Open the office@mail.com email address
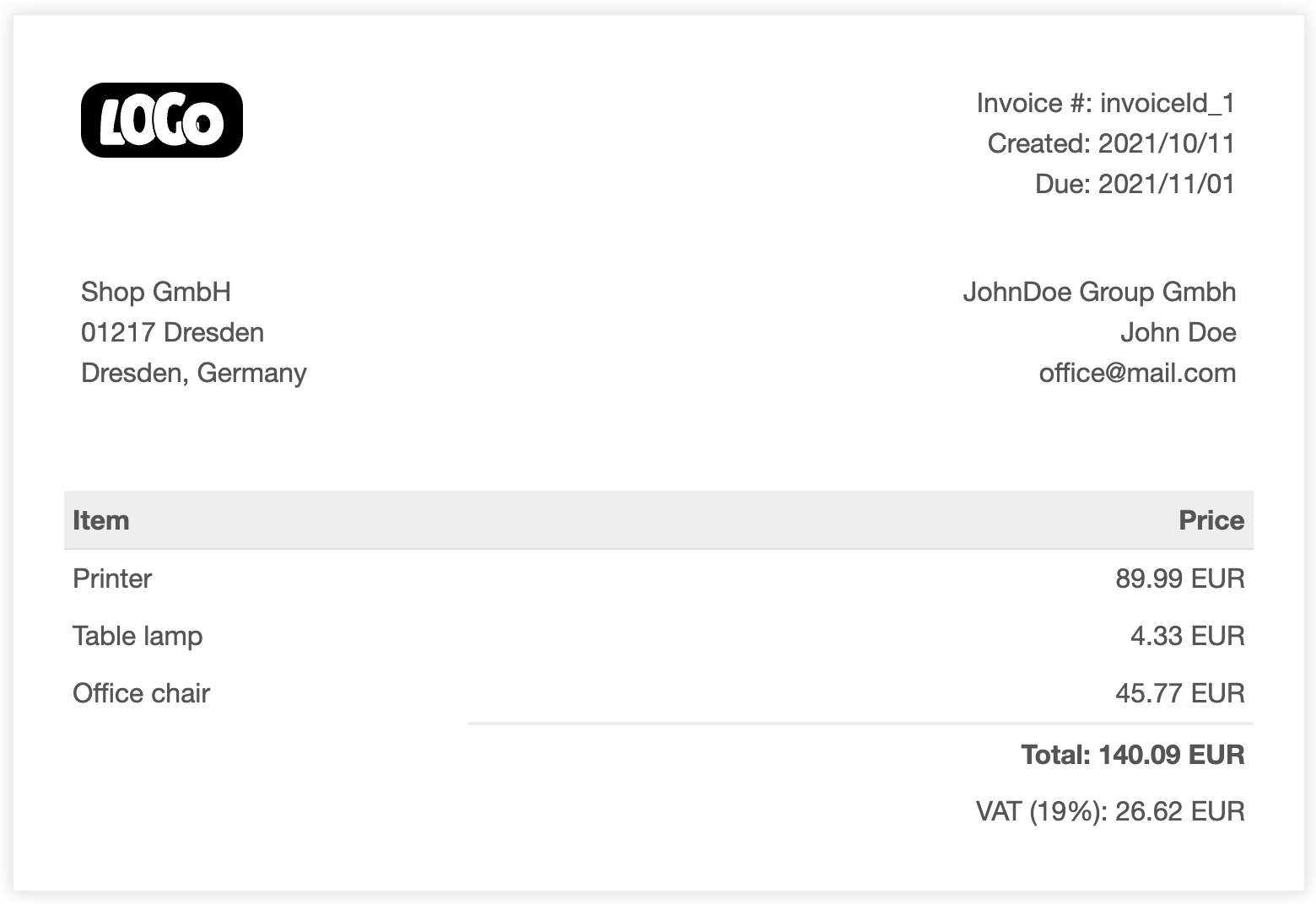 point(1137,373)
